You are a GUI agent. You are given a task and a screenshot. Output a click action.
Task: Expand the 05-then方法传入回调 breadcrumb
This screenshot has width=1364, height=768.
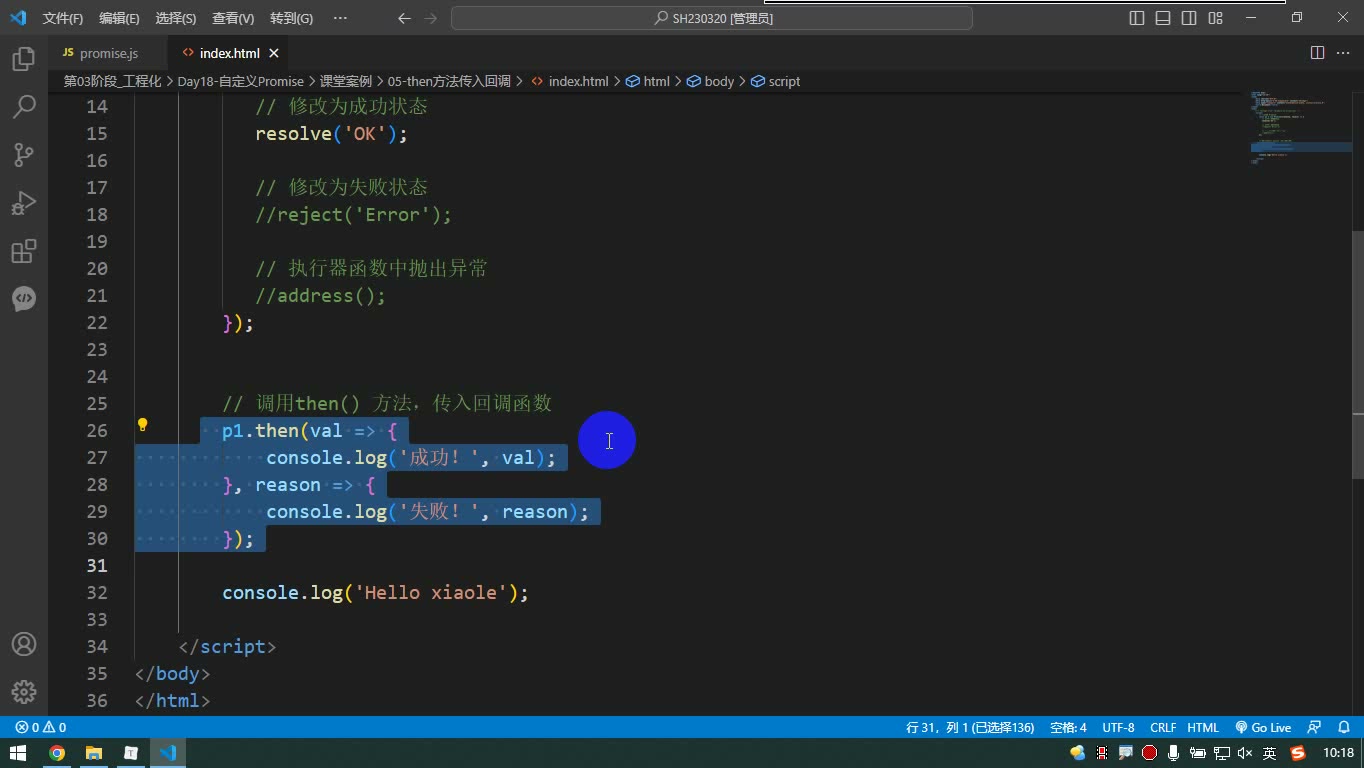(449, 81)
